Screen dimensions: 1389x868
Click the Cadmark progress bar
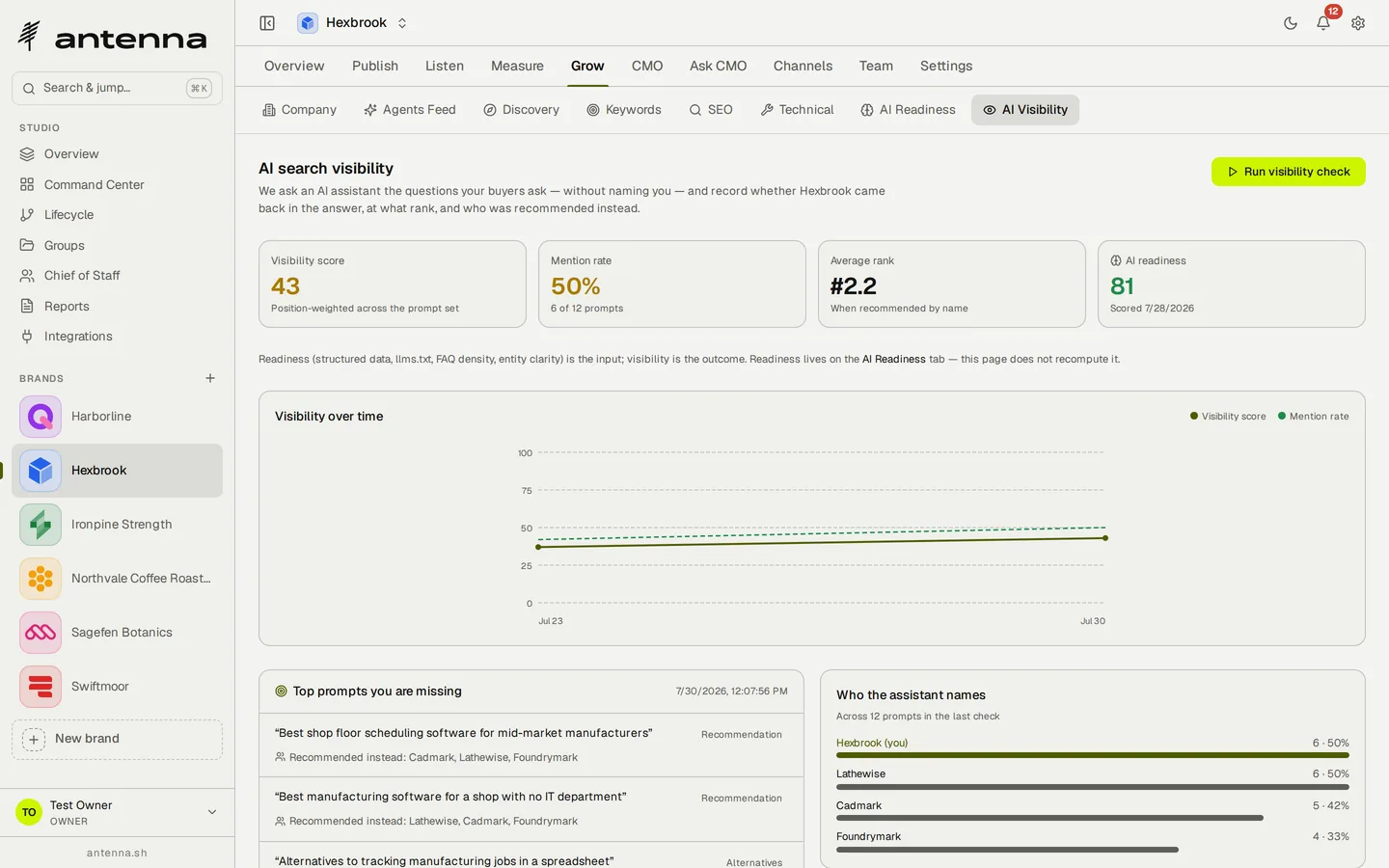[x=1049, y=818]
